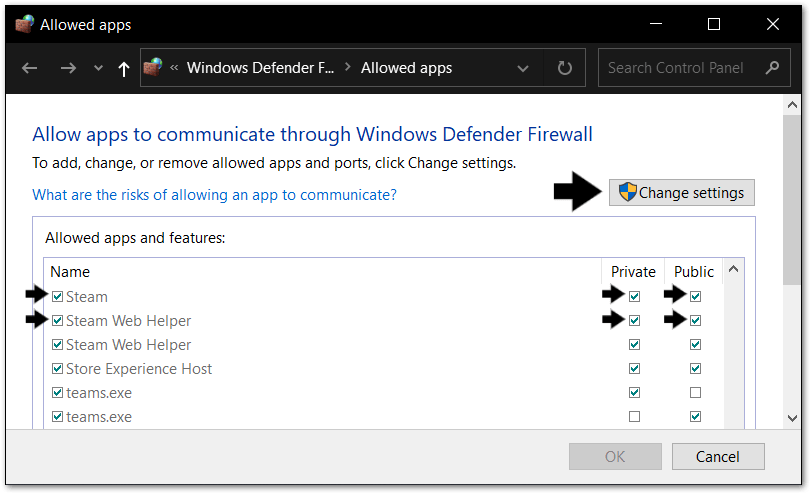Image resolution: width=811 pixels, height=494 pixels.
Task: Click the breadcrumb overflow double chevron
Action: click(174, 68)
